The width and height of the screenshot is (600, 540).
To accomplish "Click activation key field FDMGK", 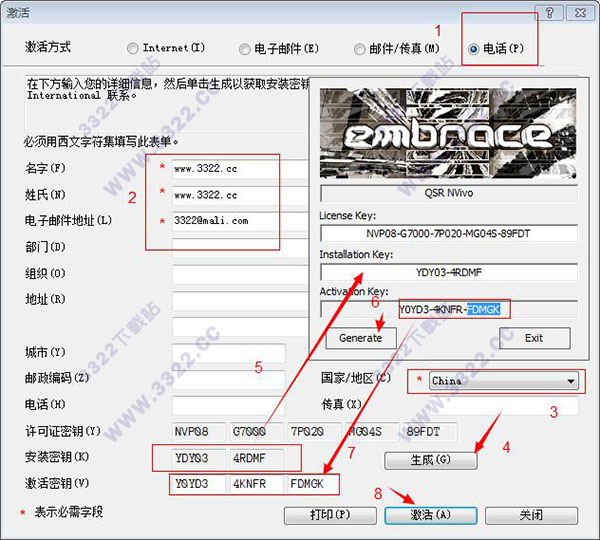I will tap(312, 484).
